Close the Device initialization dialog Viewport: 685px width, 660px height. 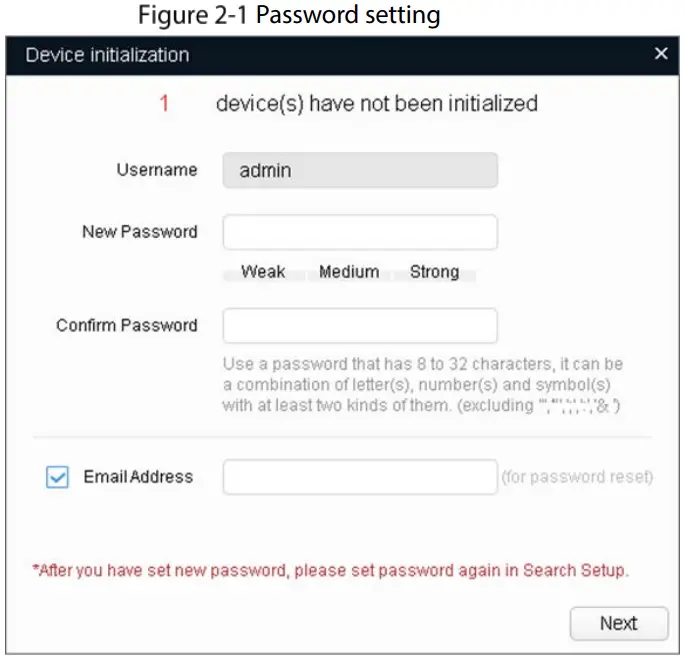click(x=661, y=54)
